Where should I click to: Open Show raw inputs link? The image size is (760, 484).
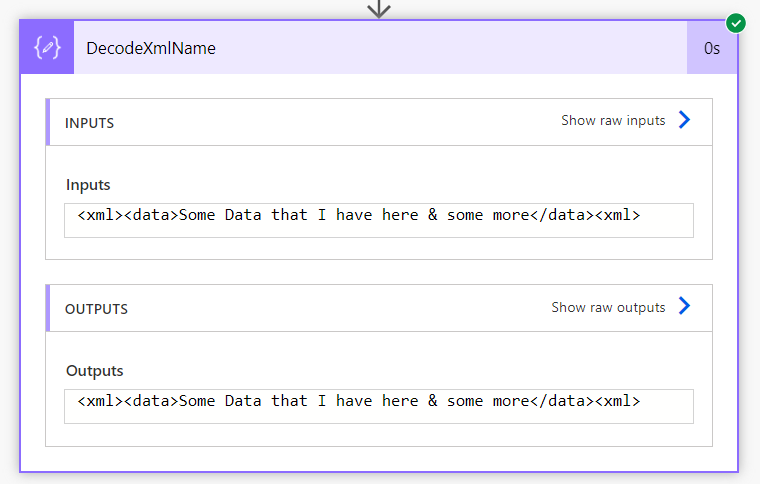coord(613,120)
